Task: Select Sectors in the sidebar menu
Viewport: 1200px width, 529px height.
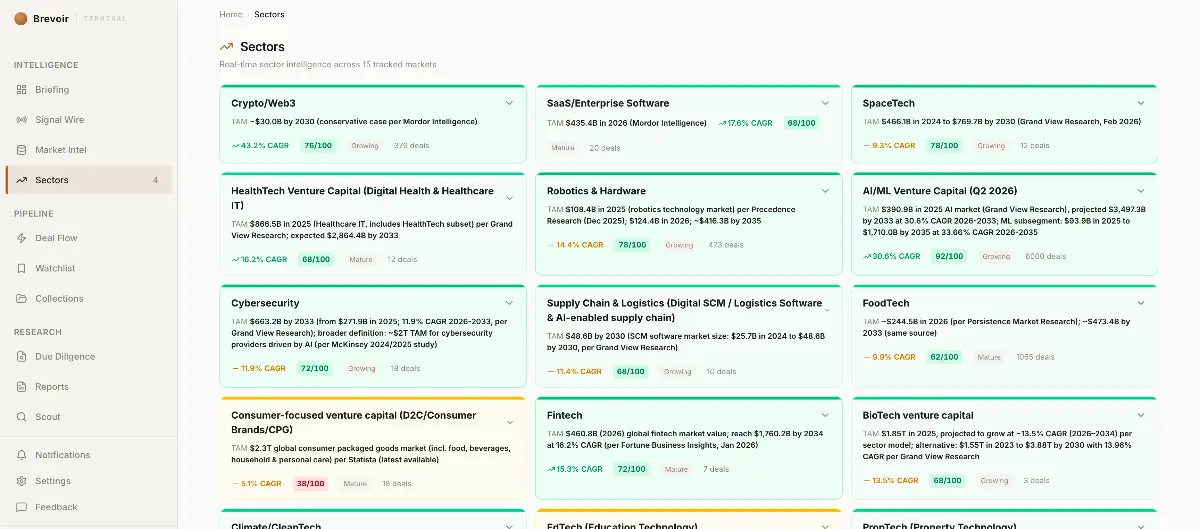Action: (52, 180)
